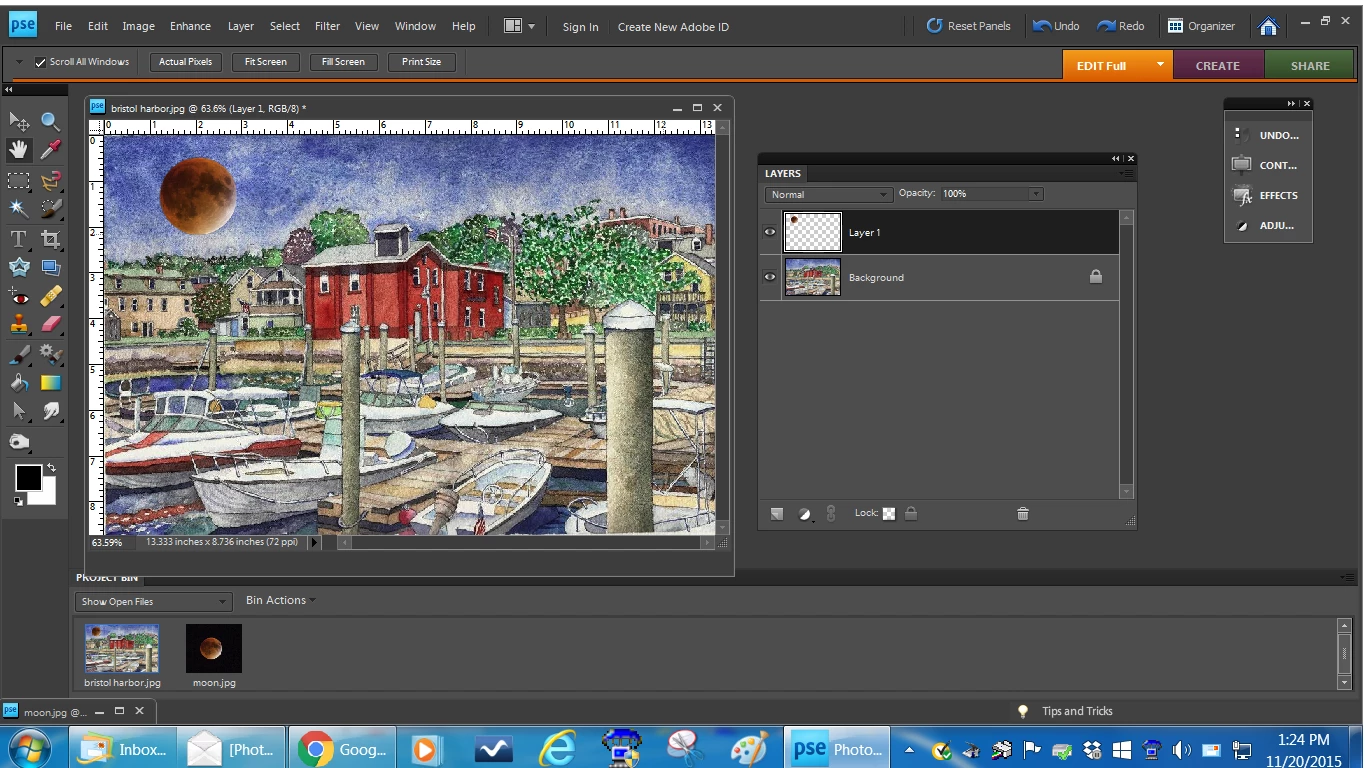Select the Cookie Cutter star tool
The image size is (1366, 768).
click(x=19, y=267)
